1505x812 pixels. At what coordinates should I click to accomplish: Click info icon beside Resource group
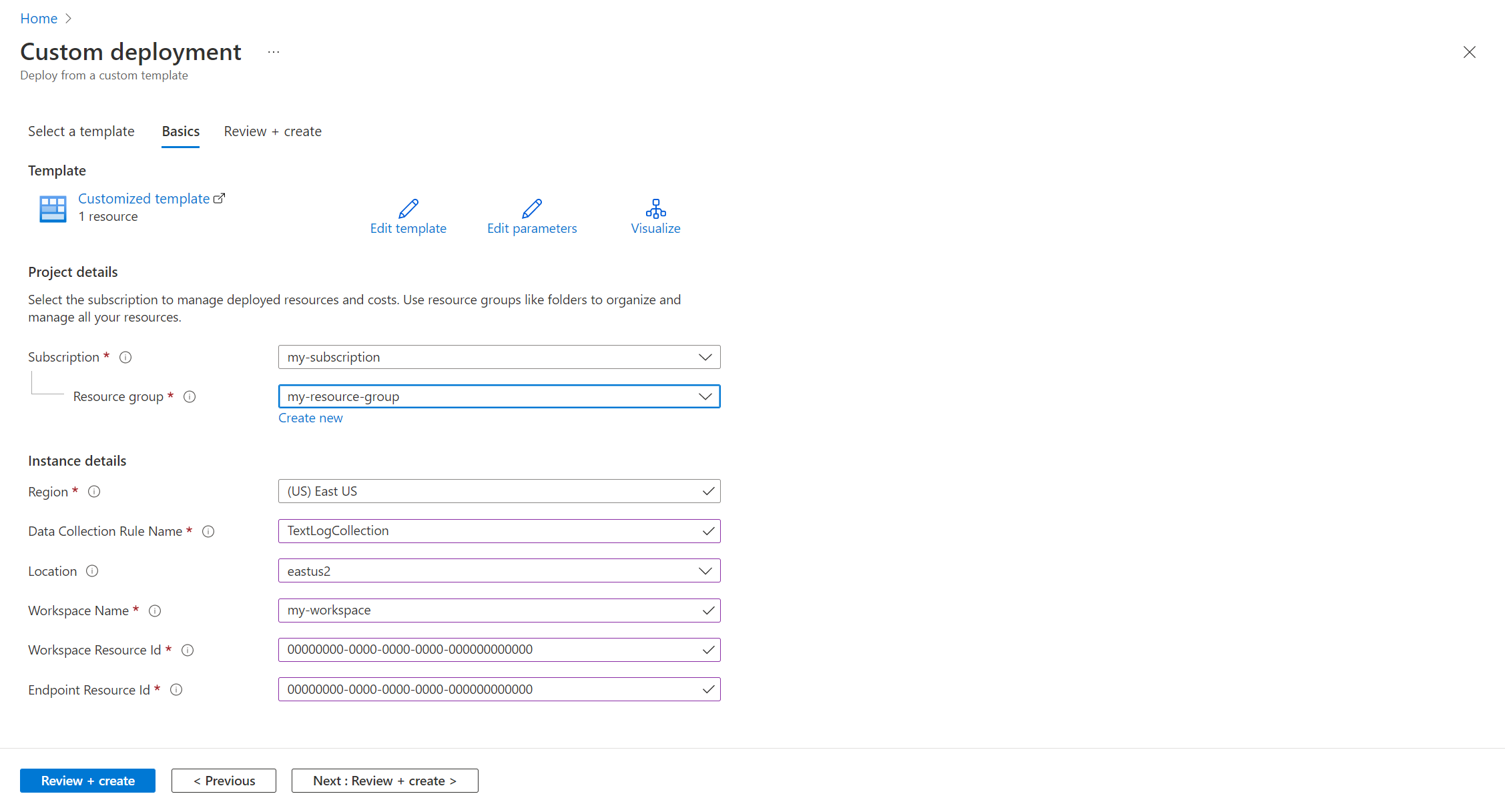pyautogui.click(x=190, y=397)
